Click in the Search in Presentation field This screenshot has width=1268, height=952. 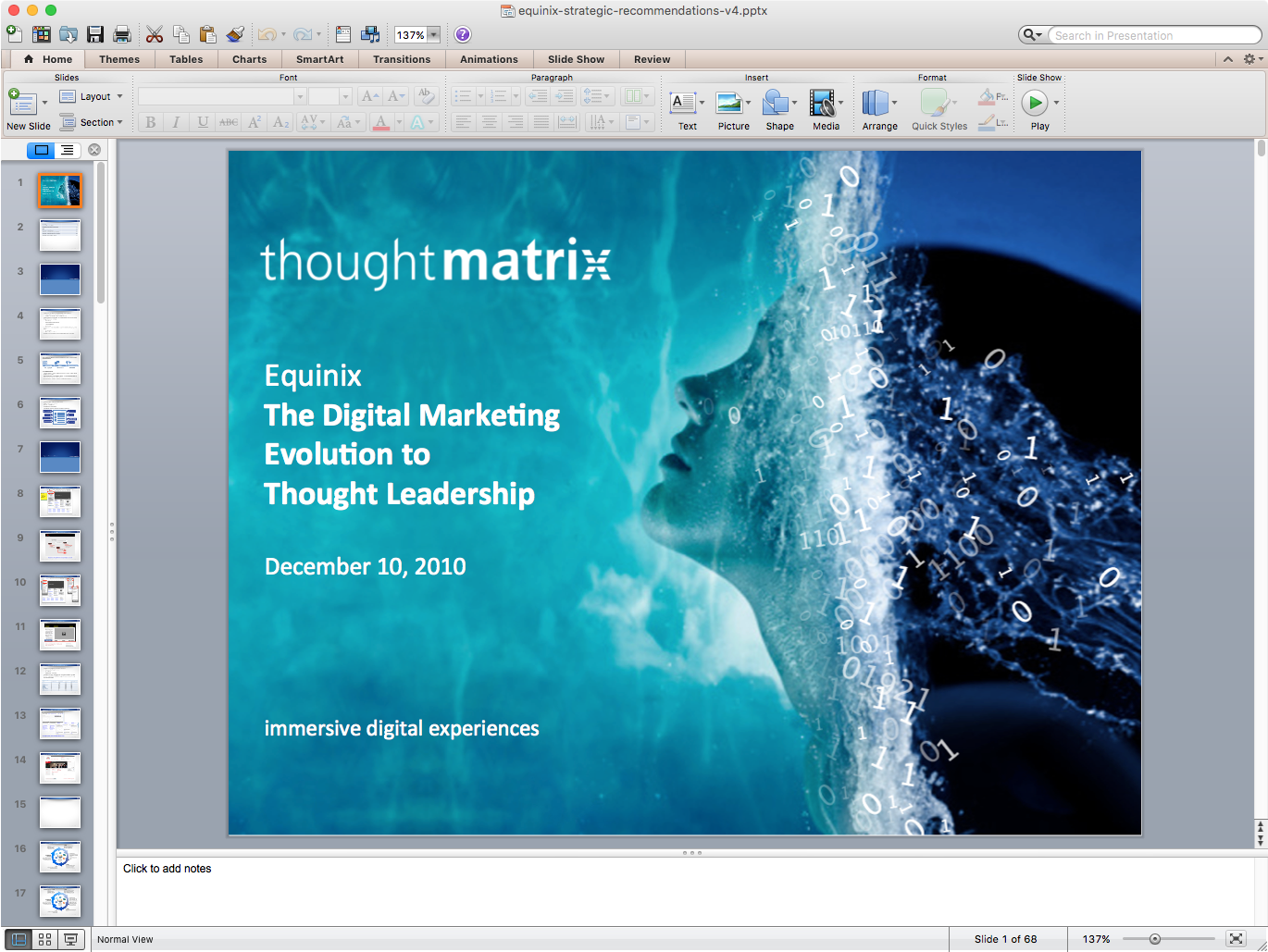coord(1155,35)
